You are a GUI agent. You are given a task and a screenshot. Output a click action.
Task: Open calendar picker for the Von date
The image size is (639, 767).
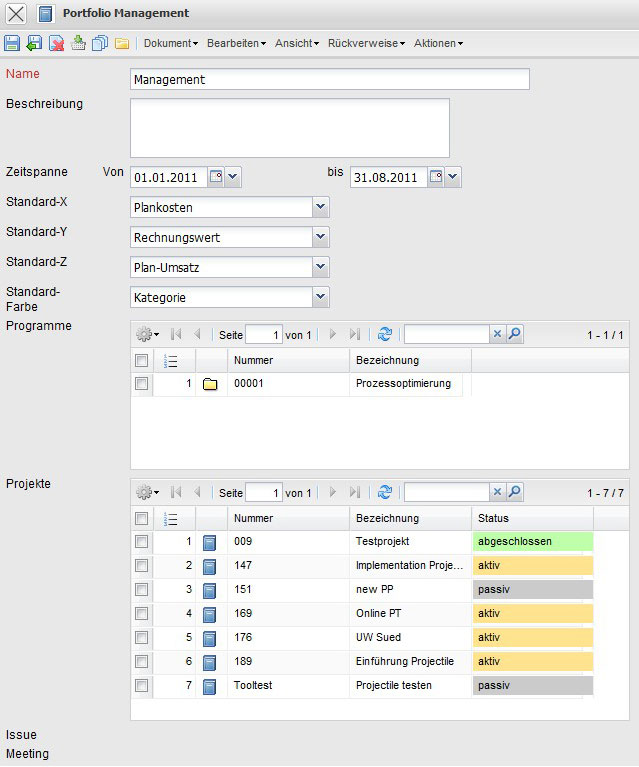click(215, 177)
